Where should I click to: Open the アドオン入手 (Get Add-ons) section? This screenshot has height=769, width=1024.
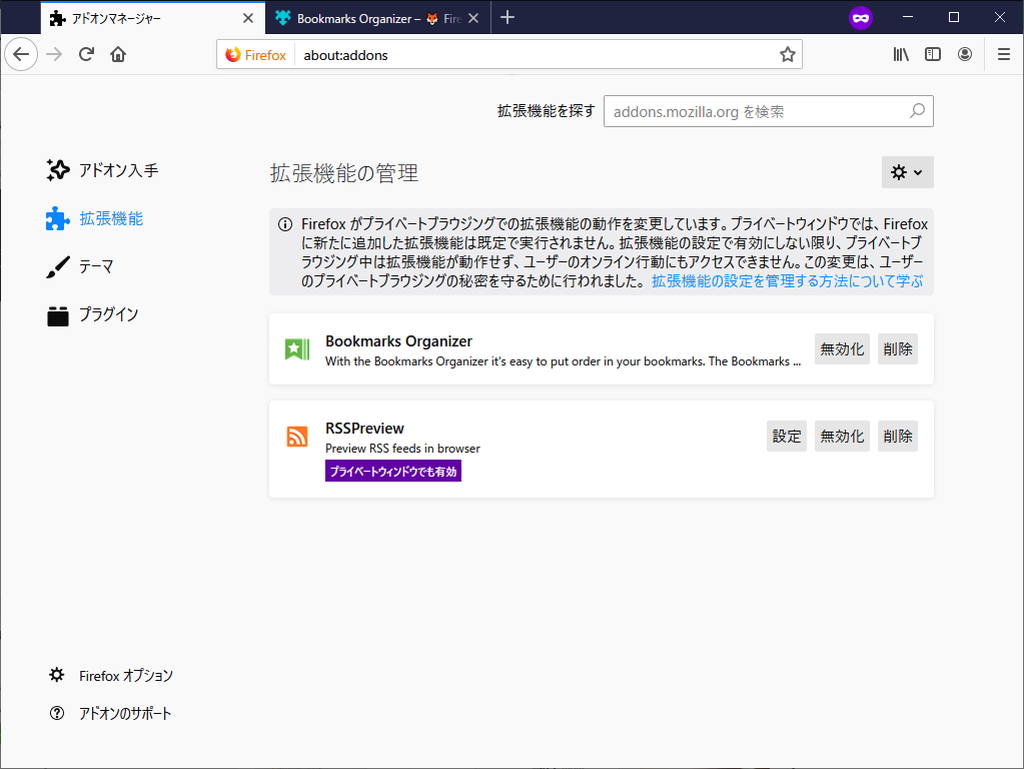tap(110, 170)
